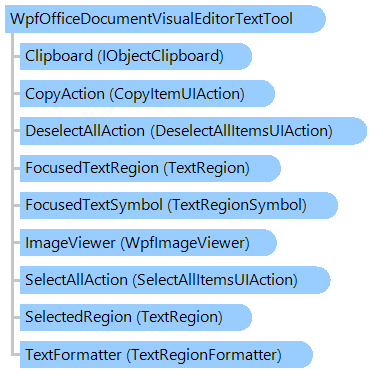Click the IObjectClipboard type name
This screenshot has width=385, height=372.
click(161, 56)
